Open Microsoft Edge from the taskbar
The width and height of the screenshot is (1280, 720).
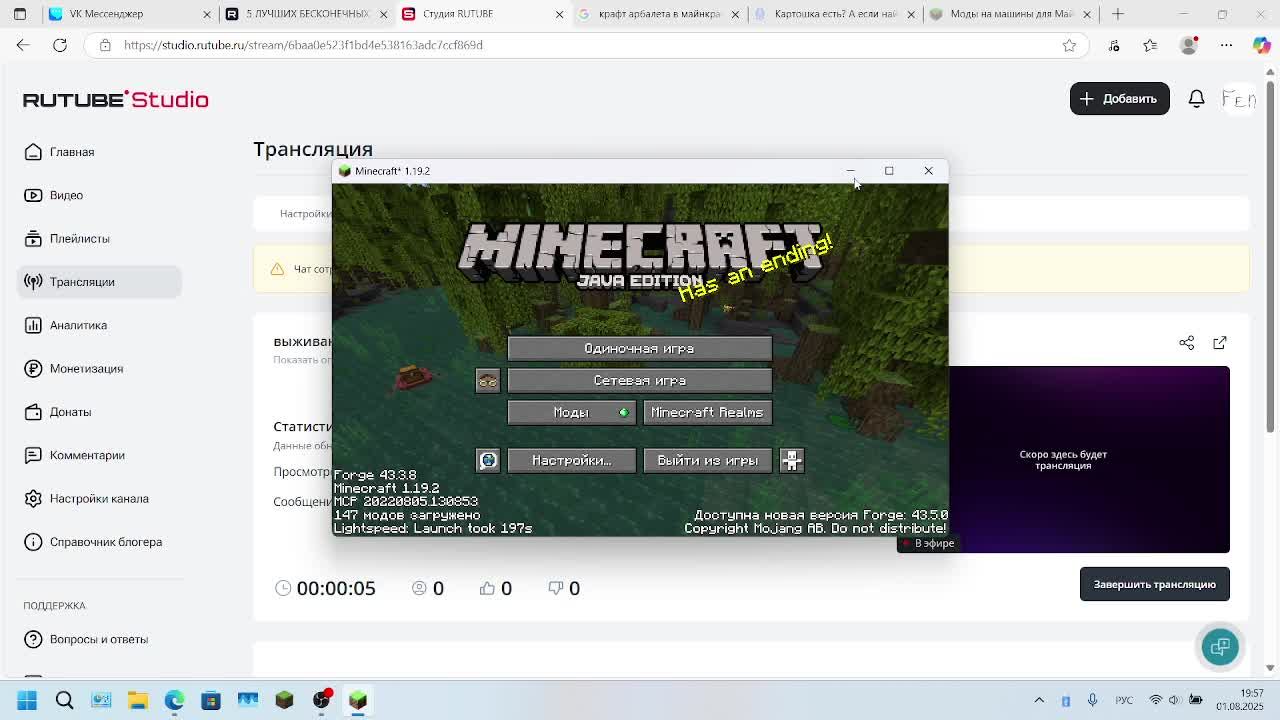(x=174, y=700)
